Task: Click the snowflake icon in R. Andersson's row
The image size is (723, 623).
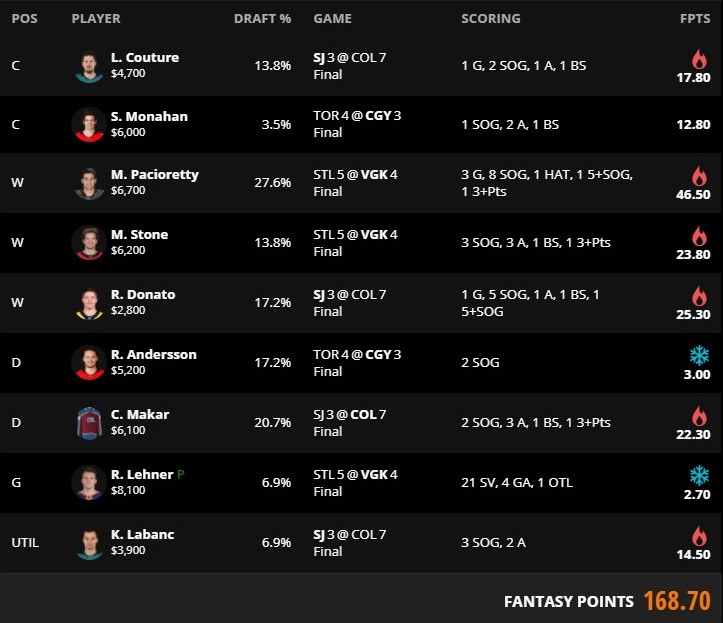Action: click(698, 355)
